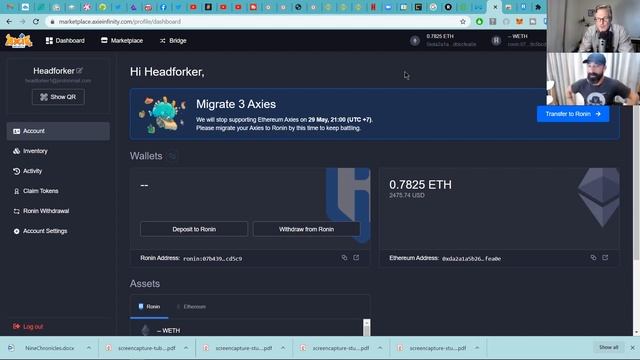Click Deposit to Ronin button
The image size is (640, 360).
click(x=194, y=229)
